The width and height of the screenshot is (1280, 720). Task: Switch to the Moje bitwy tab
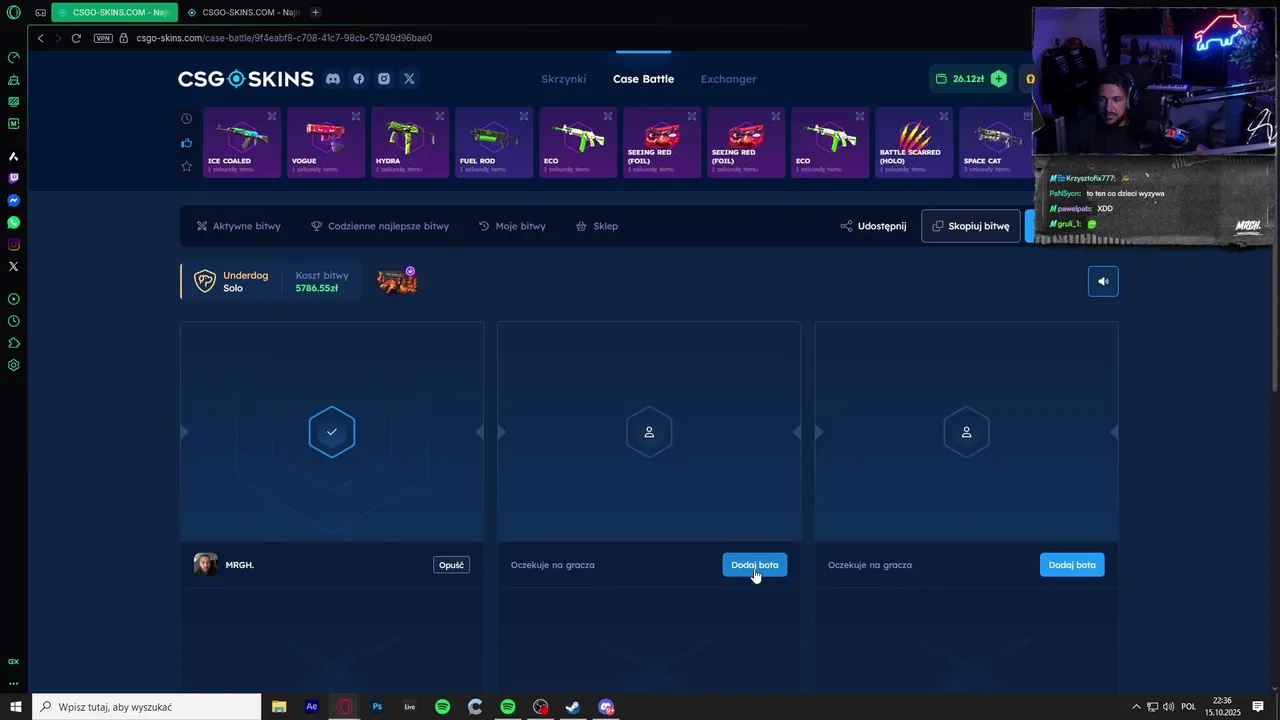coord(512,226)
